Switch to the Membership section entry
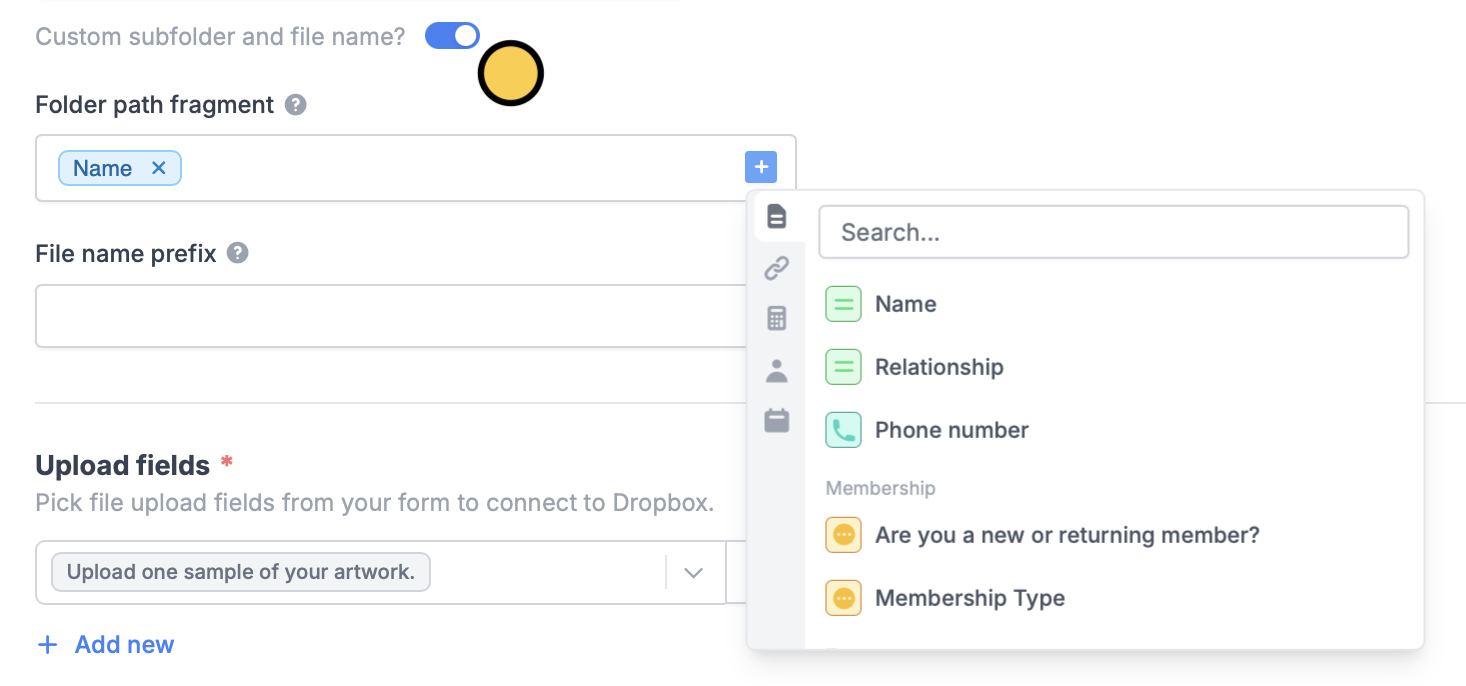 (x=880, y=488)
